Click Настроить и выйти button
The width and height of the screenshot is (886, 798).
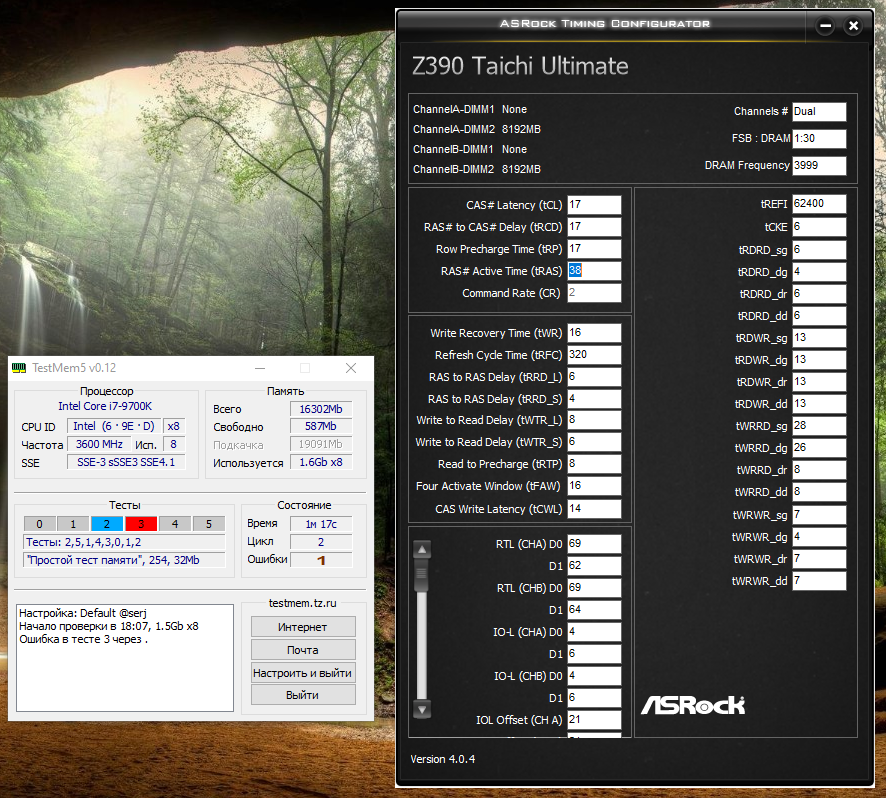point(303,673)
